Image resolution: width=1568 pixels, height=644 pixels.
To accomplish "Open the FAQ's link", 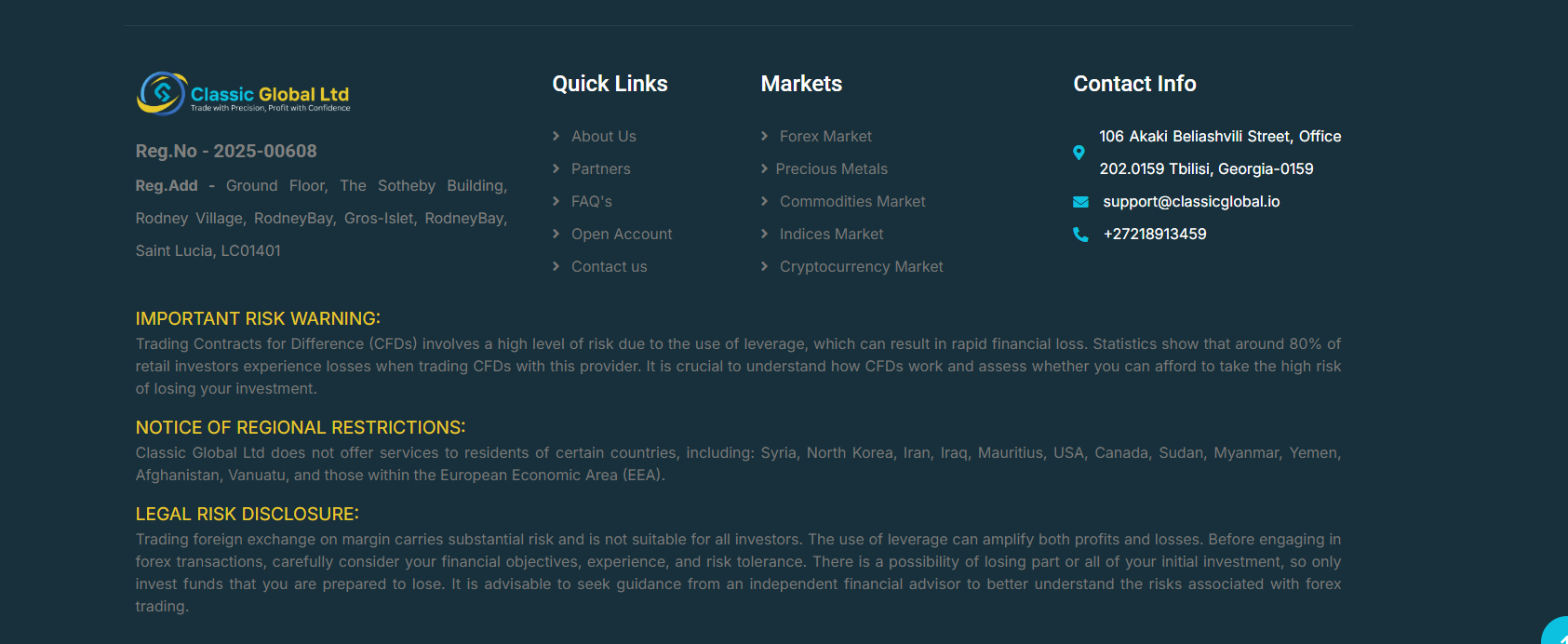I will 591,202.
